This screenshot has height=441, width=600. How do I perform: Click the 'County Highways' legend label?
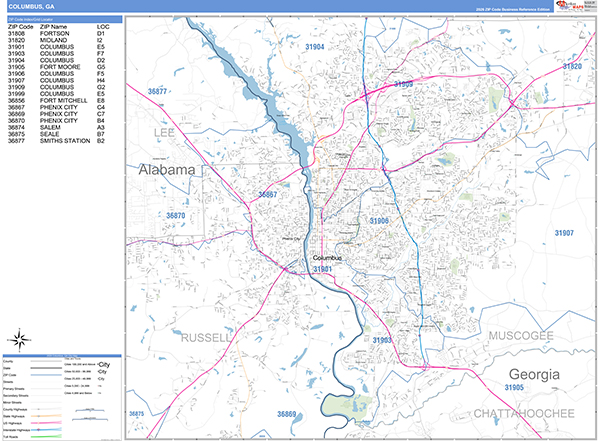pos(14,409)
